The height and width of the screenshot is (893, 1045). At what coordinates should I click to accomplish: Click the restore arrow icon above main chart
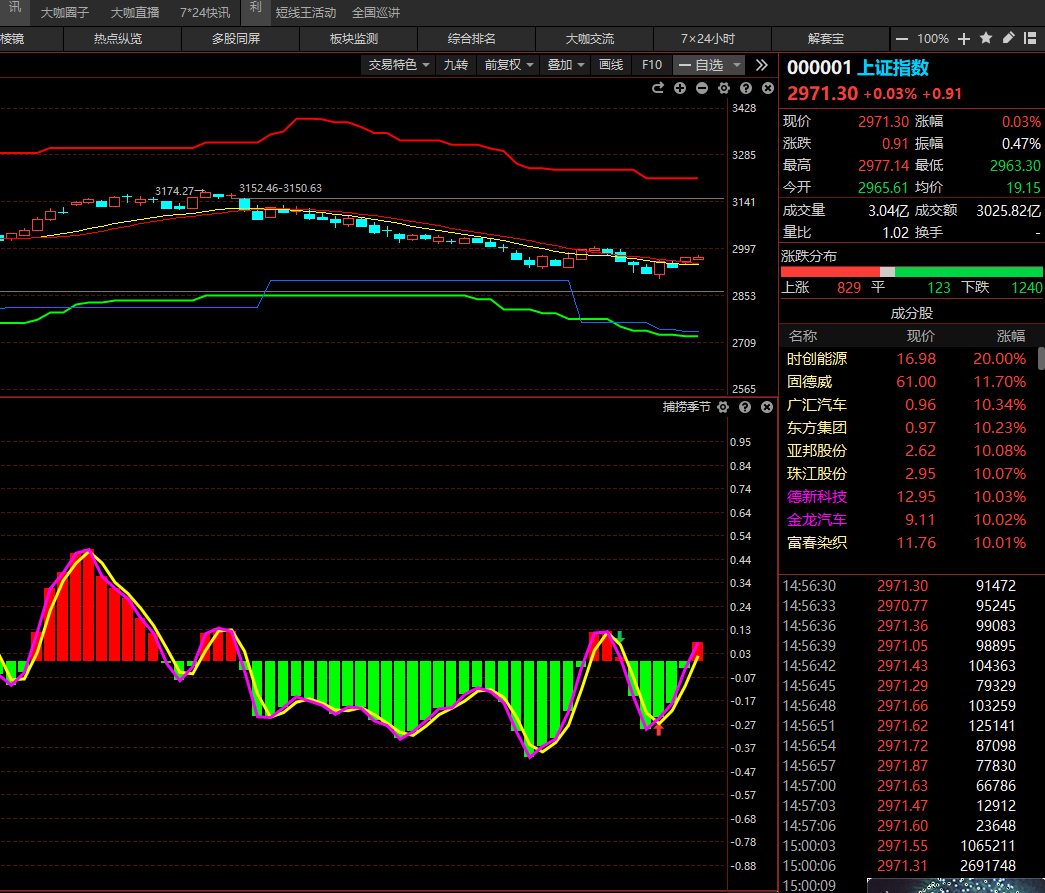658,88
